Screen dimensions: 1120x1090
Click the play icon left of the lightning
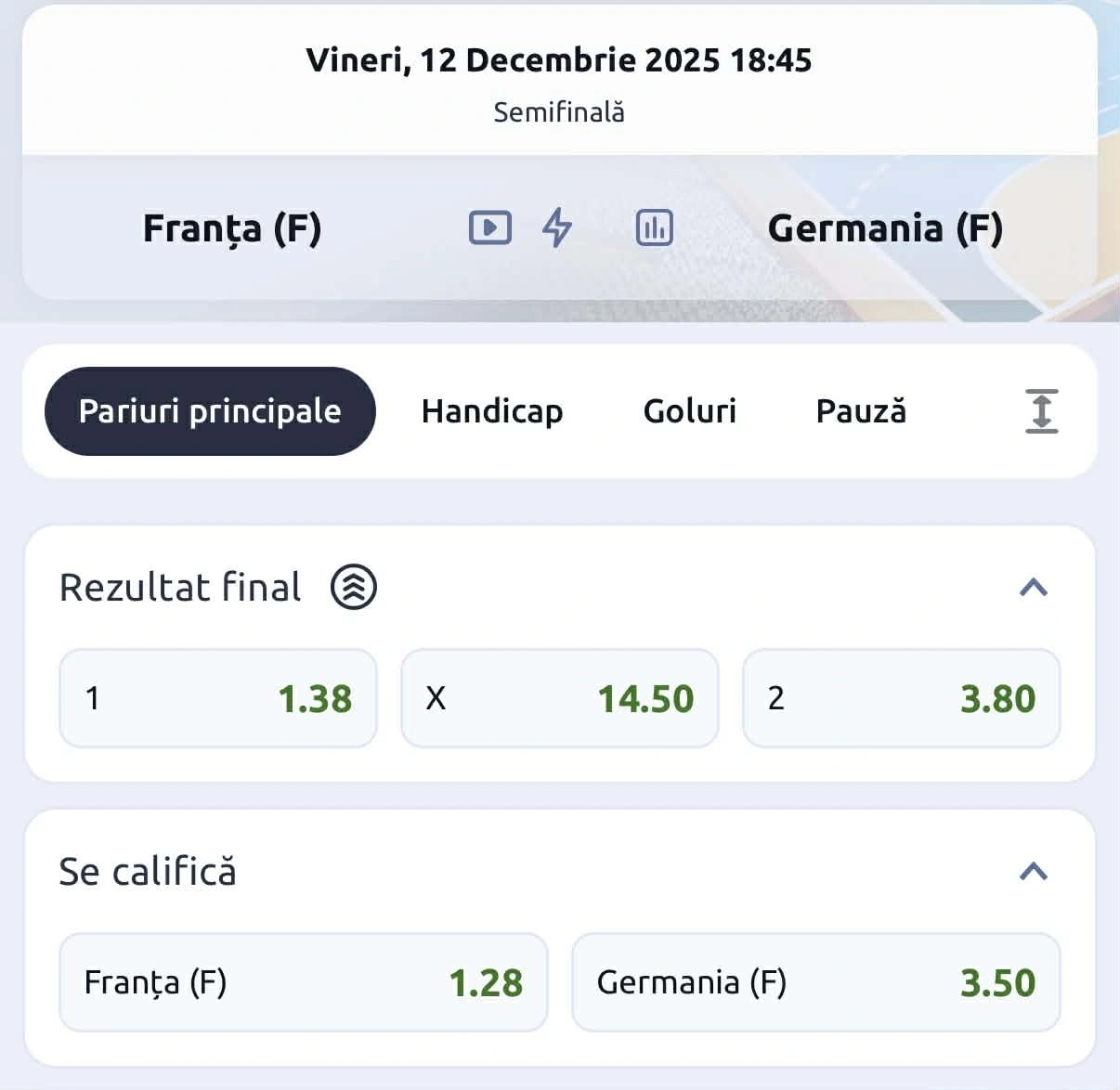tap(491, 227)
